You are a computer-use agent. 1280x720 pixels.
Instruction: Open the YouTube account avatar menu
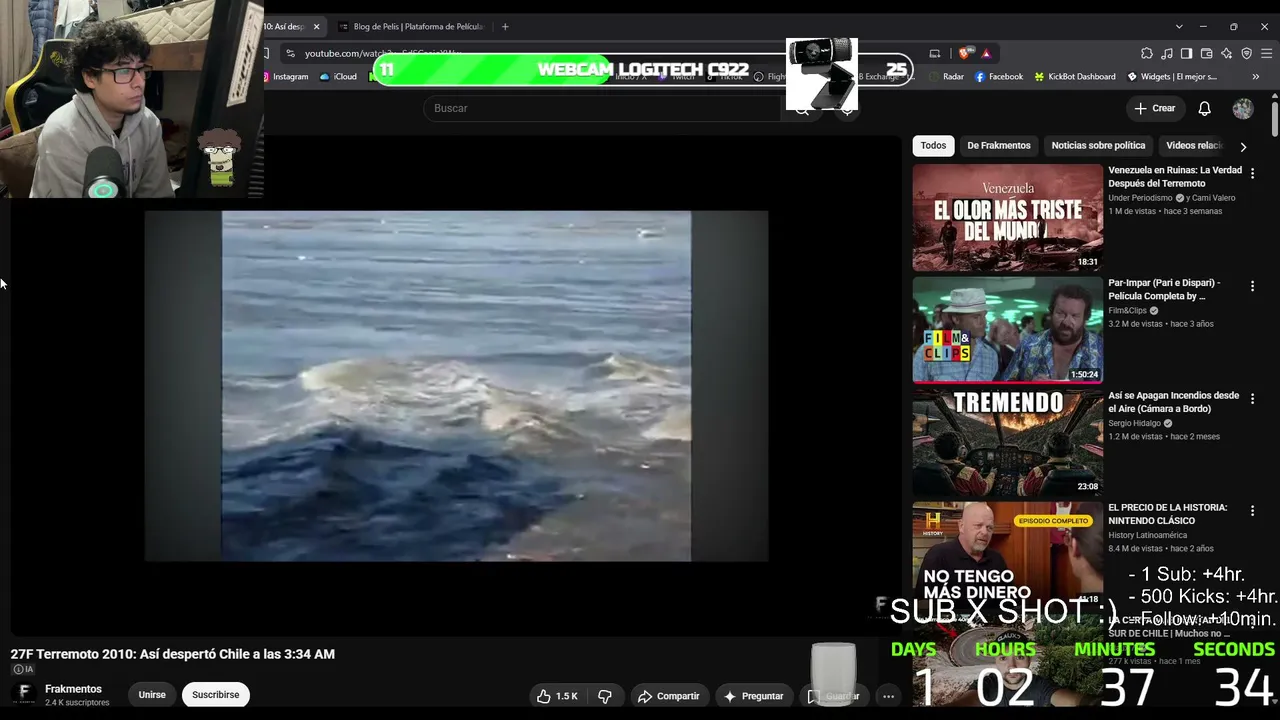(1243, 108)
